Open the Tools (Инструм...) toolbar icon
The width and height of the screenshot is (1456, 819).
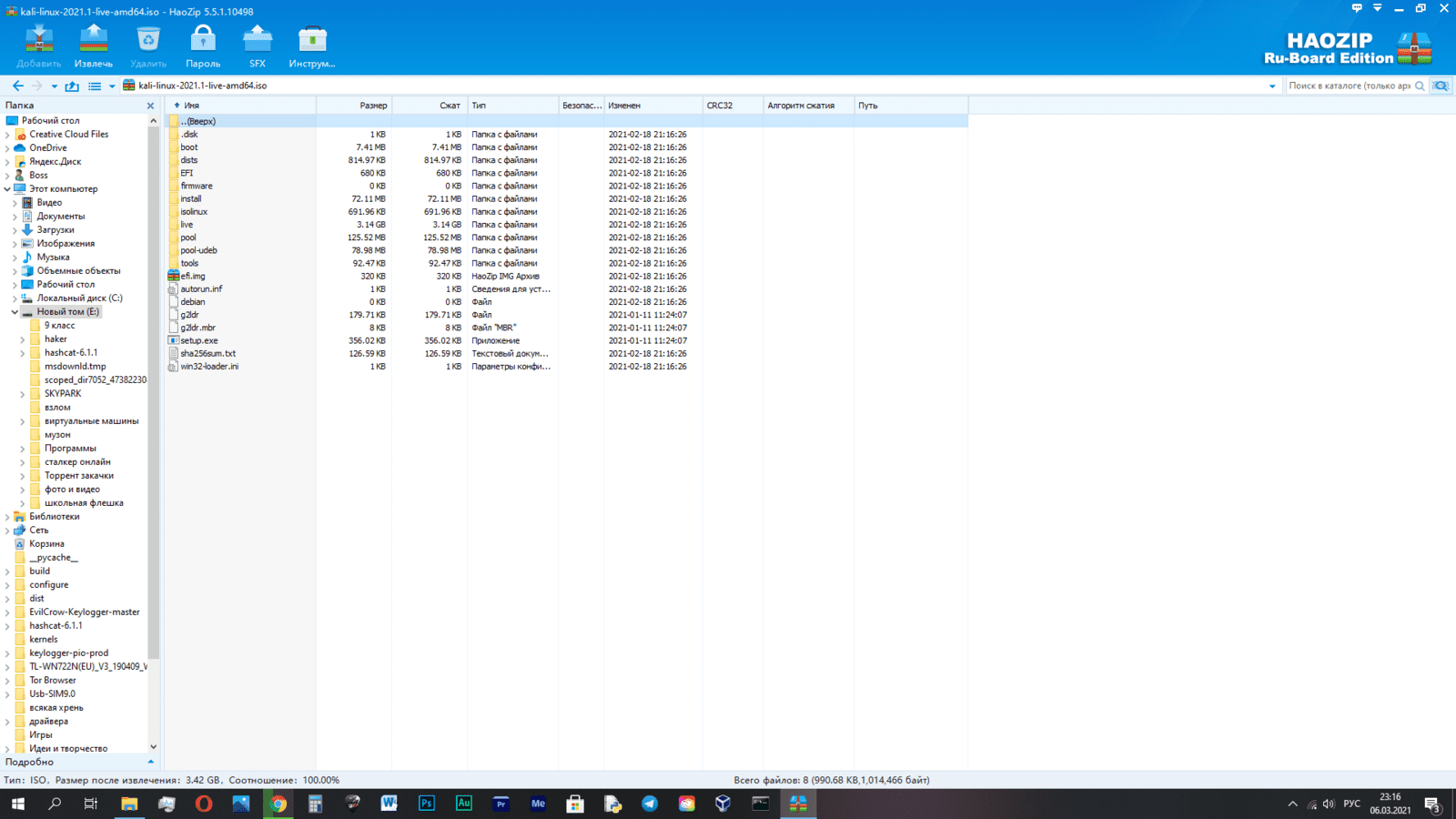312,46
